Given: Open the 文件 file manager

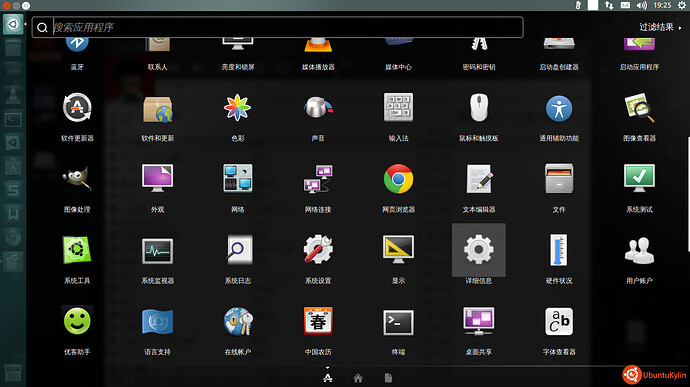Looking at the screenshot, I should point(559,178).
